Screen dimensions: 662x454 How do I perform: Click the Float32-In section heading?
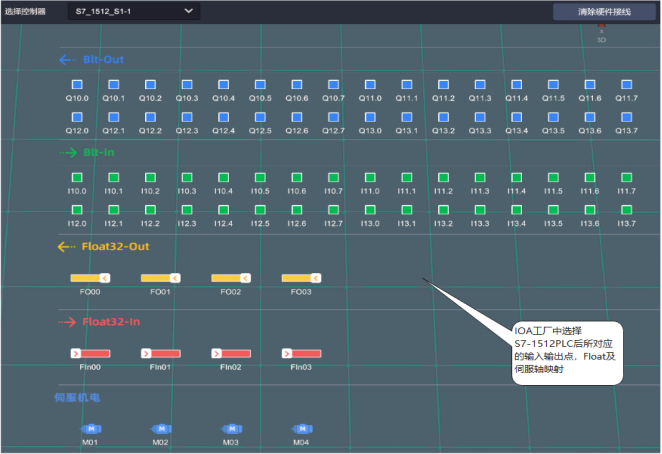[x=111, y=322]
